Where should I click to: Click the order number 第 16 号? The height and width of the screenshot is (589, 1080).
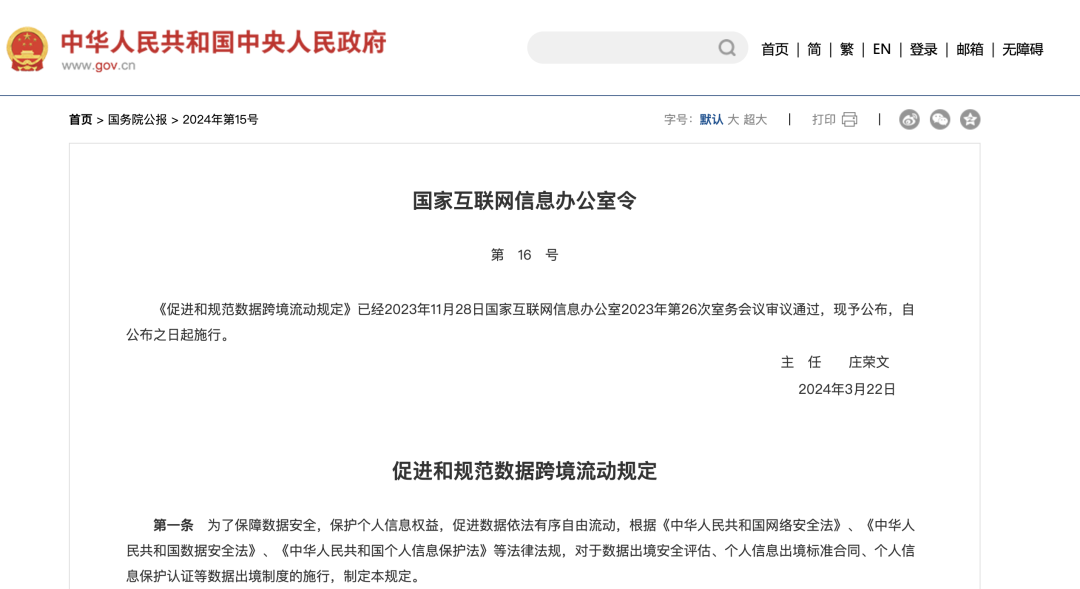point(524,255)
